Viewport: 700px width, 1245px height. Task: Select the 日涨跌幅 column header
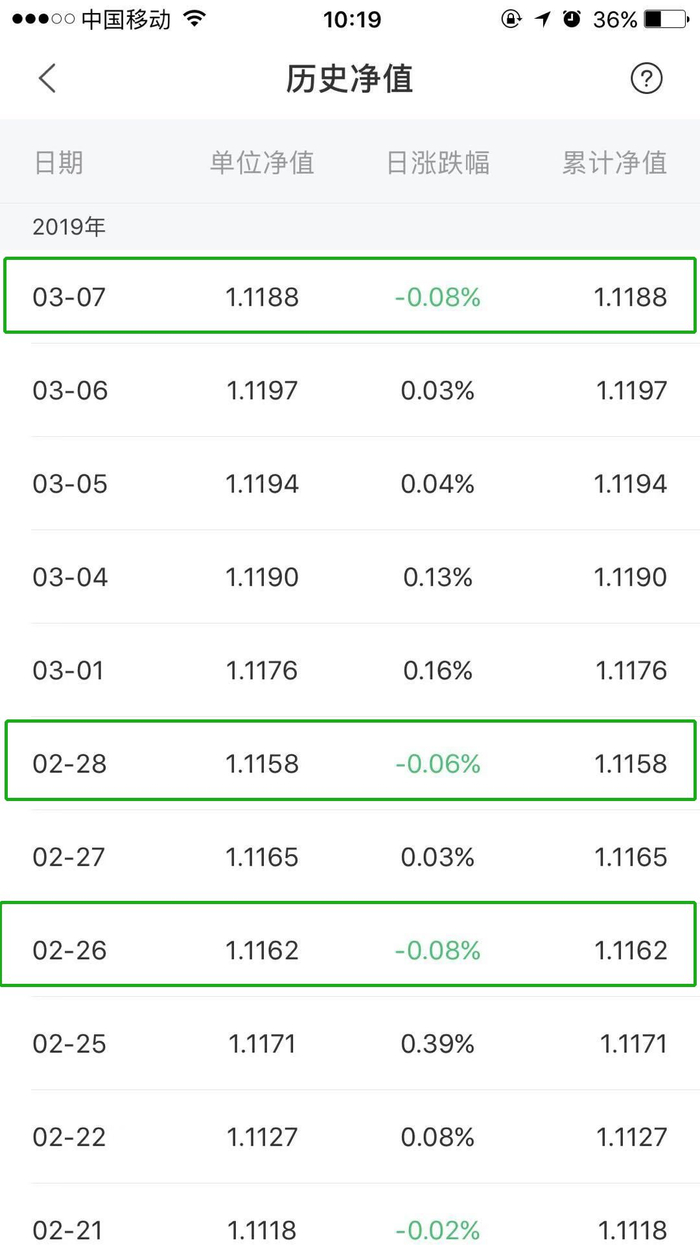(x=438, y=163)
